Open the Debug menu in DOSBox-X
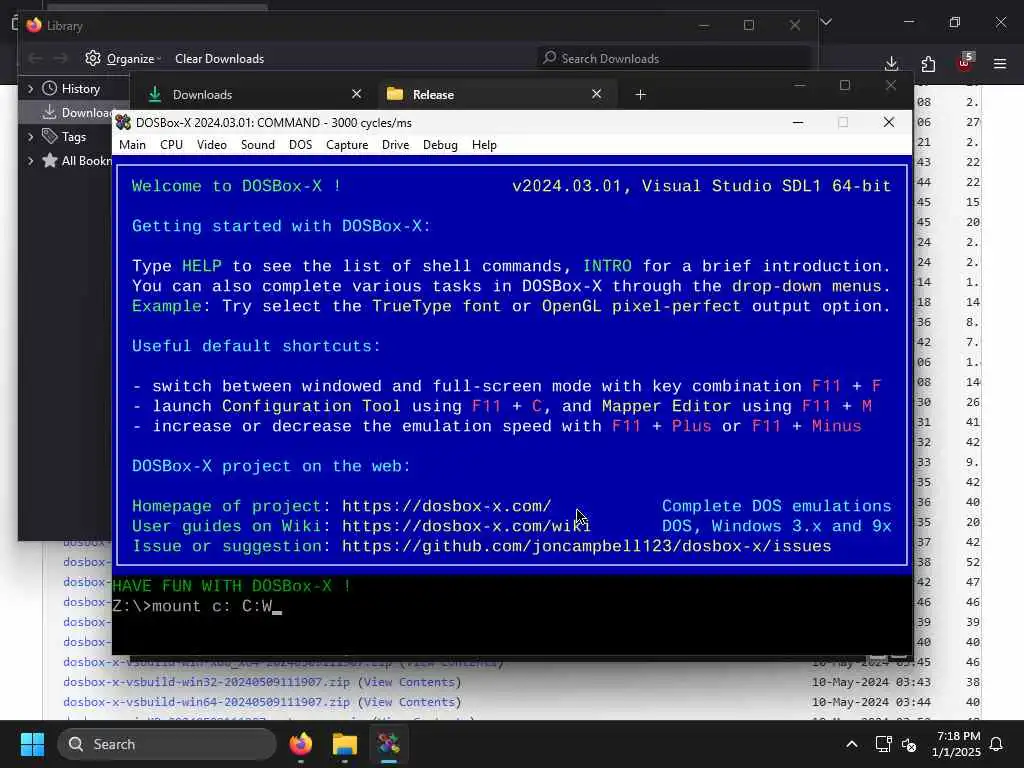The height and width of the screenshot is (768, 1024). click(x=440, y=145)
